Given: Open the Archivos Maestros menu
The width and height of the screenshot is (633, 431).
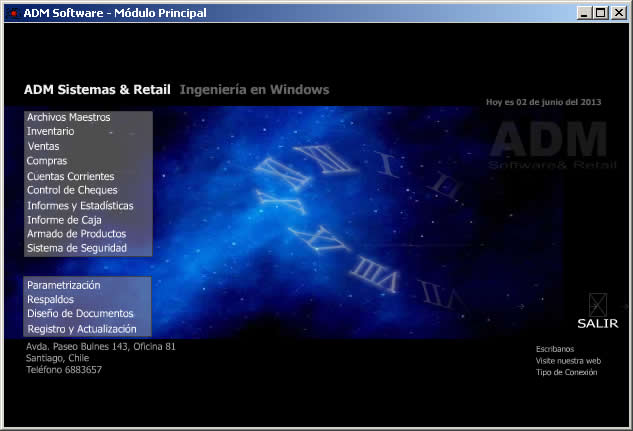Looking at the screenshot, I should tap(69, 117).
